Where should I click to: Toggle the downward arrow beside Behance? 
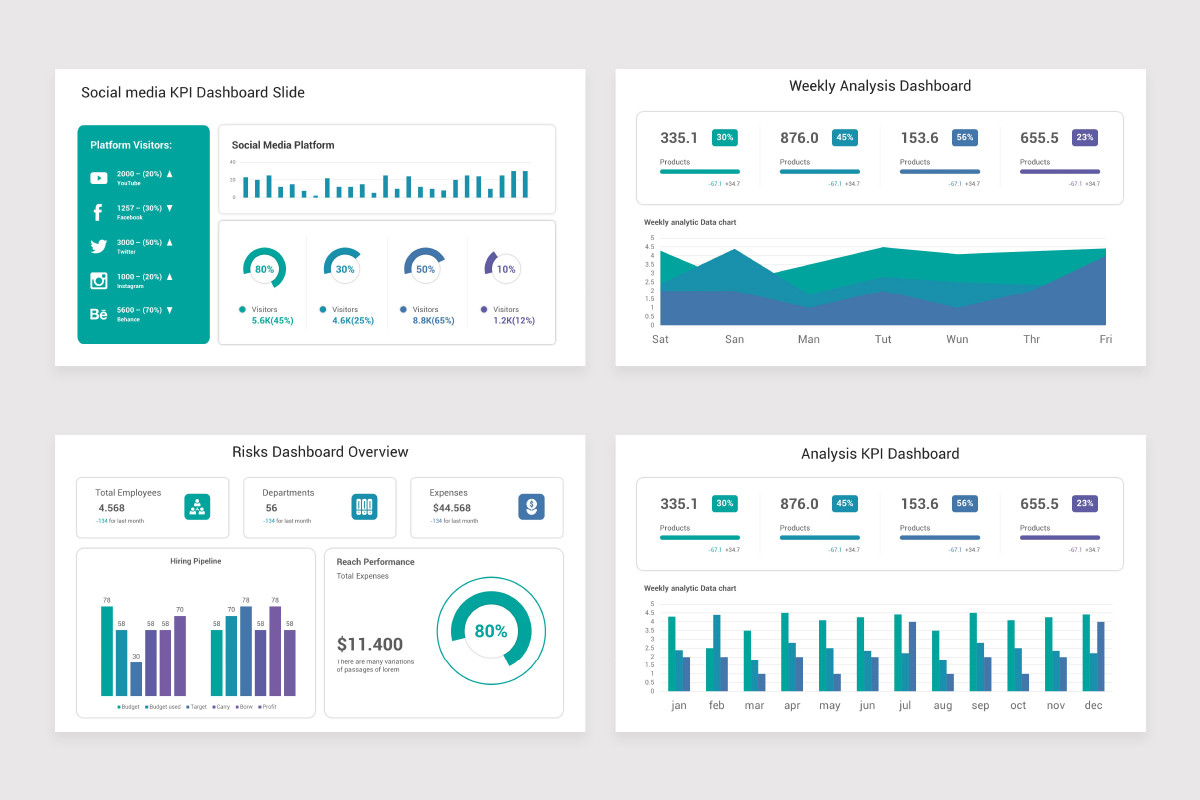pos(170,311)
